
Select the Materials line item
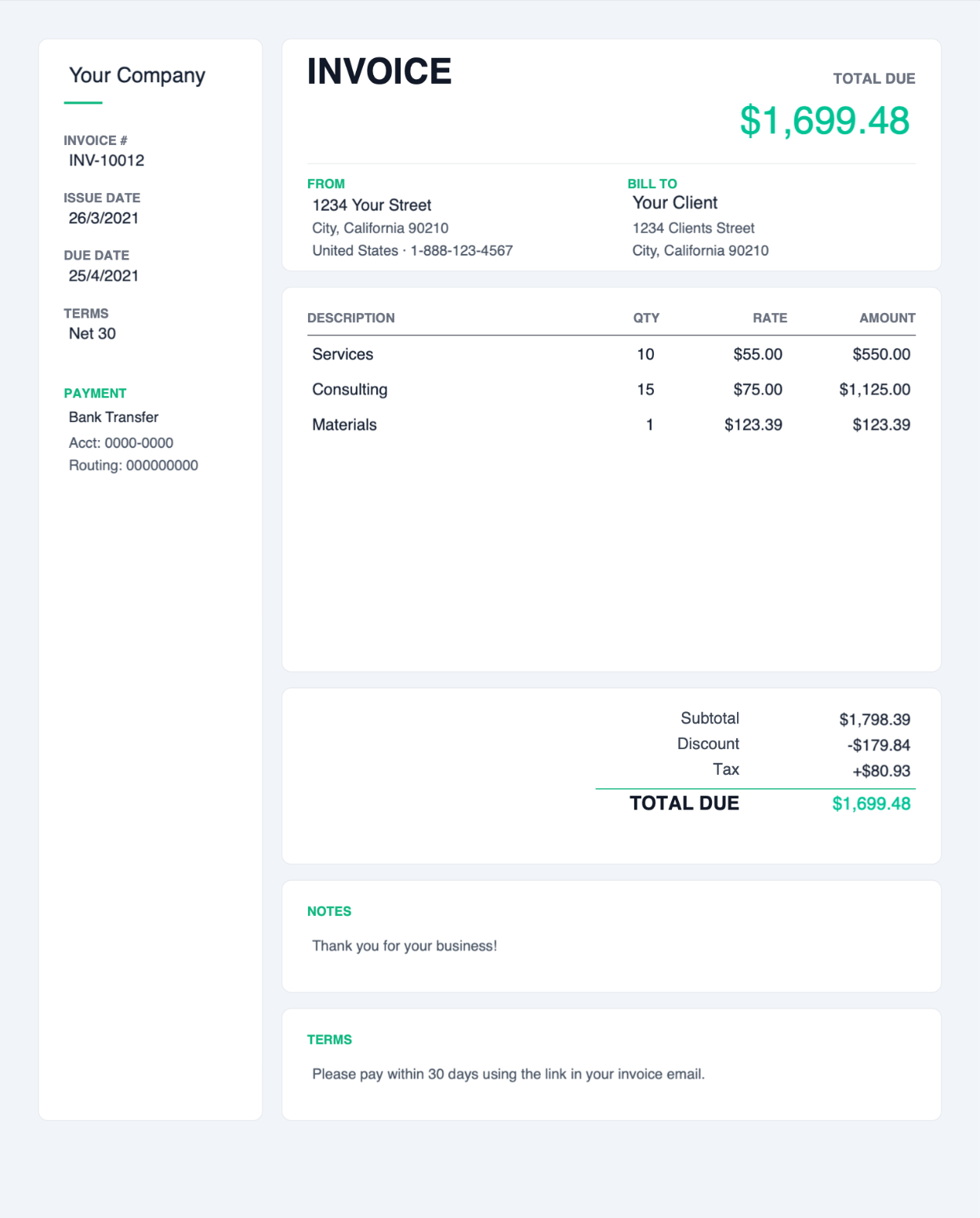(x=344, y=425)
